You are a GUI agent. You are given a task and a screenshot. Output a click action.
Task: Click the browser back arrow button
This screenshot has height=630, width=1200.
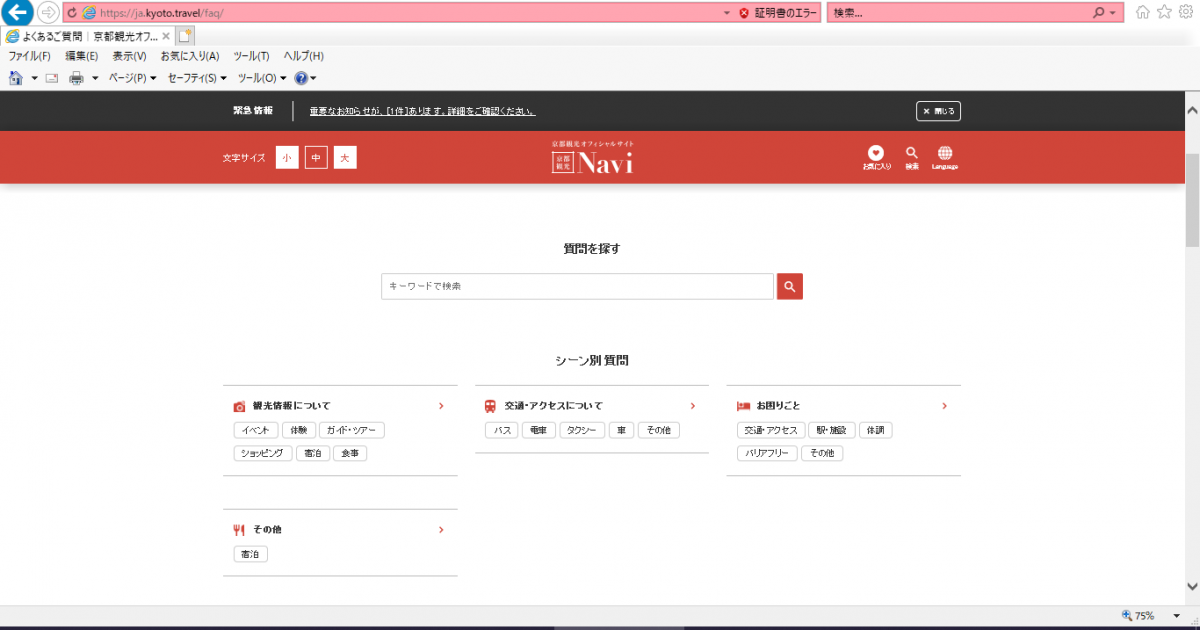pyautogui.click(x=19, y=13)
